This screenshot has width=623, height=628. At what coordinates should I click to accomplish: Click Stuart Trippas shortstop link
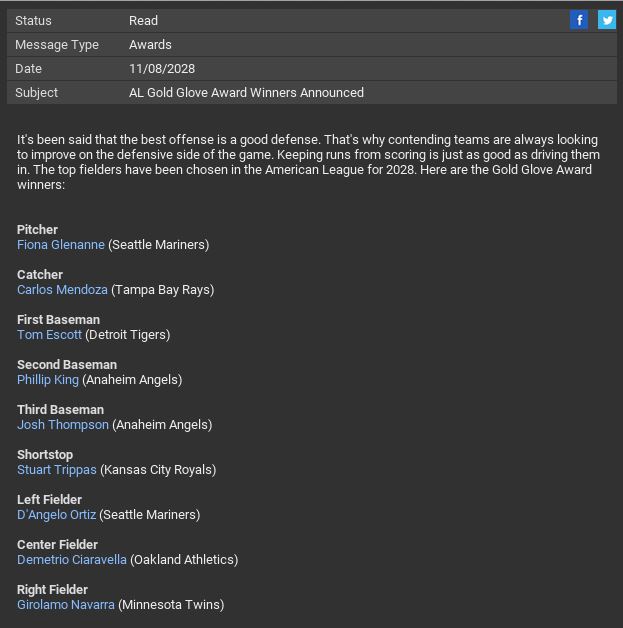(57, 470)
